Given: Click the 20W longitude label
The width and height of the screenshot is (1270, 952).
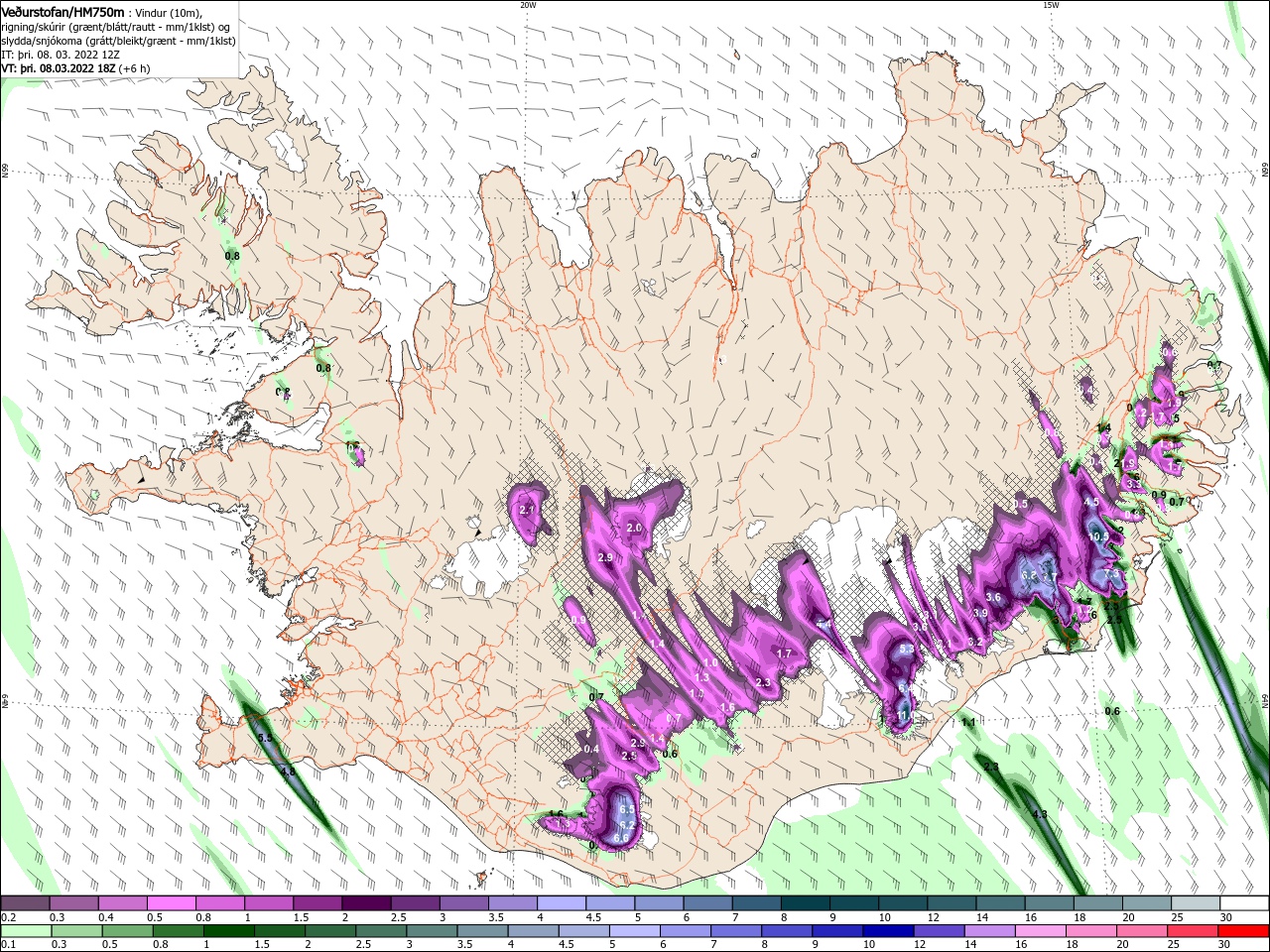Looking at the screenshot, I should (x=528, y=5).
